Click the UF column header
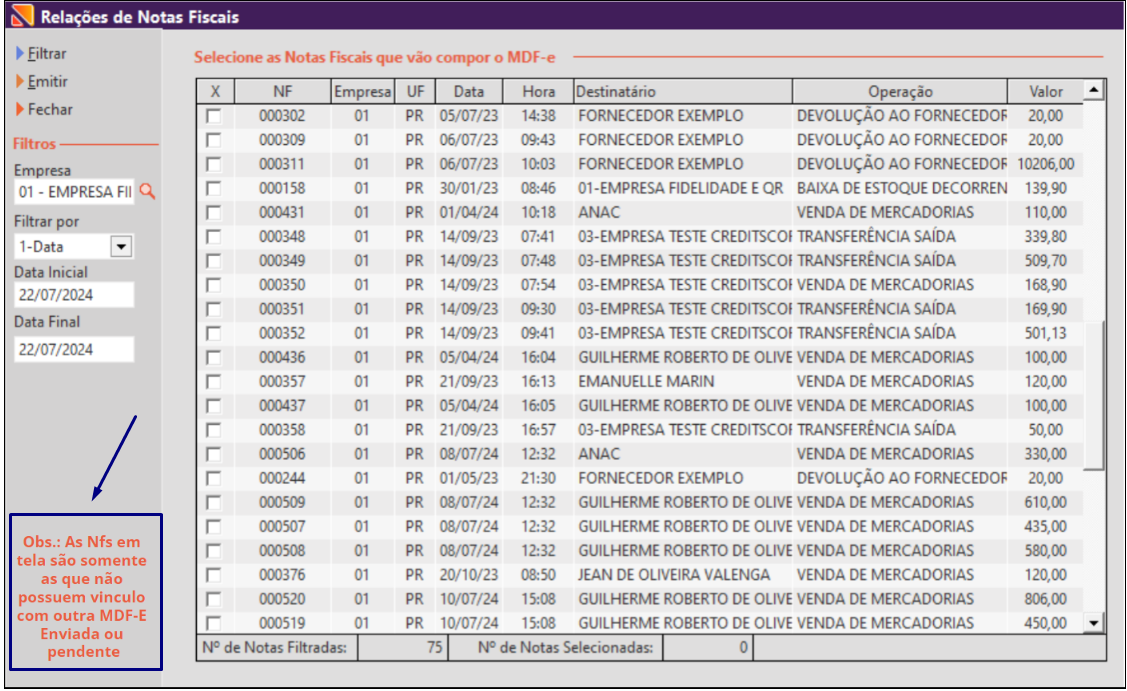This screenshot has height=691, width=1127. (415, 91)
